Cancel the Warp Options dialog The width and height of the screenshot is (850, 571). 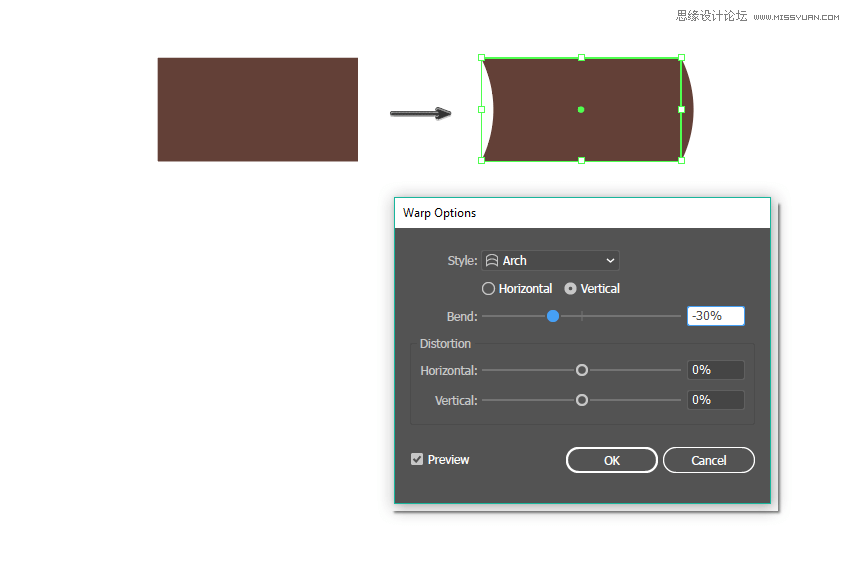point(708,460)
